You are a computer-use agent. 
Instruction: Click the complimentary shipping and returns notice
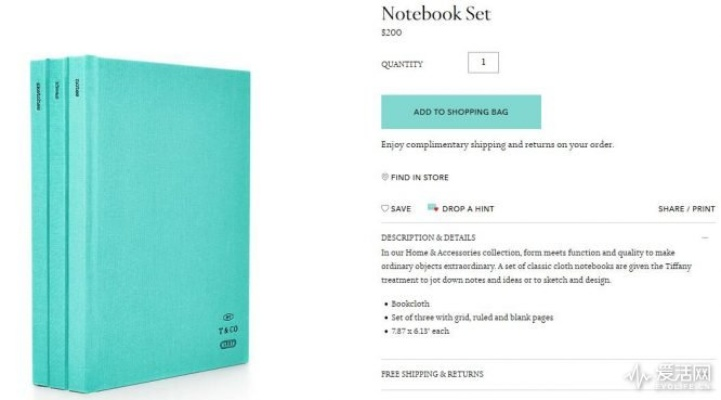click(497, 145)
